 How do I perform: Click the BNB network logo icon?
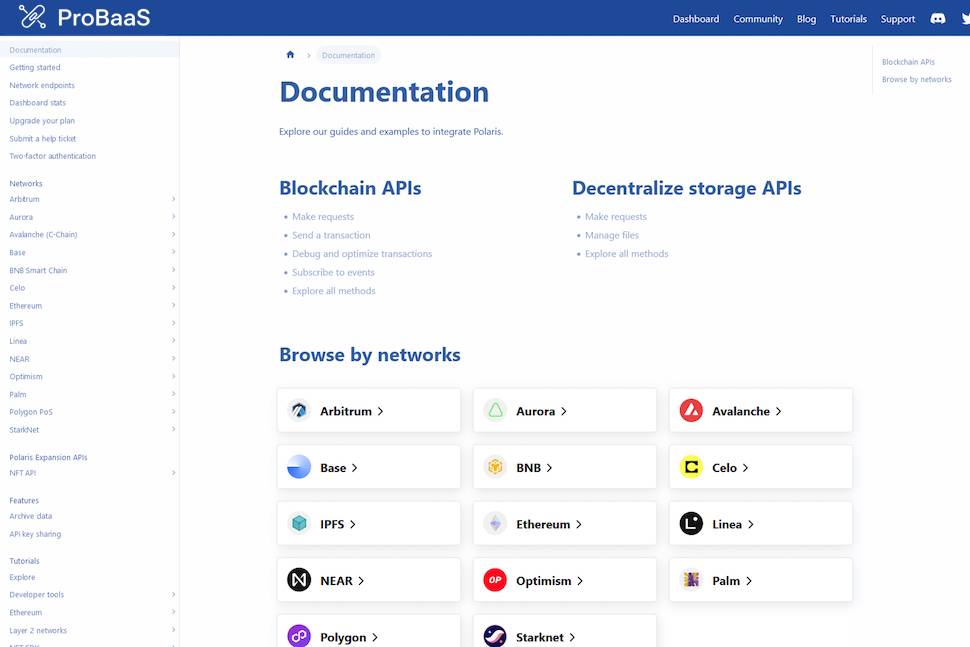point(495,467)
